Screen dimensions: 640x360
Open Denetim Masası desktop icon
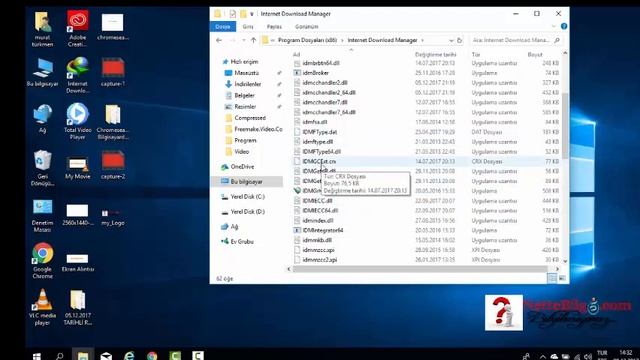coord(42,215)
